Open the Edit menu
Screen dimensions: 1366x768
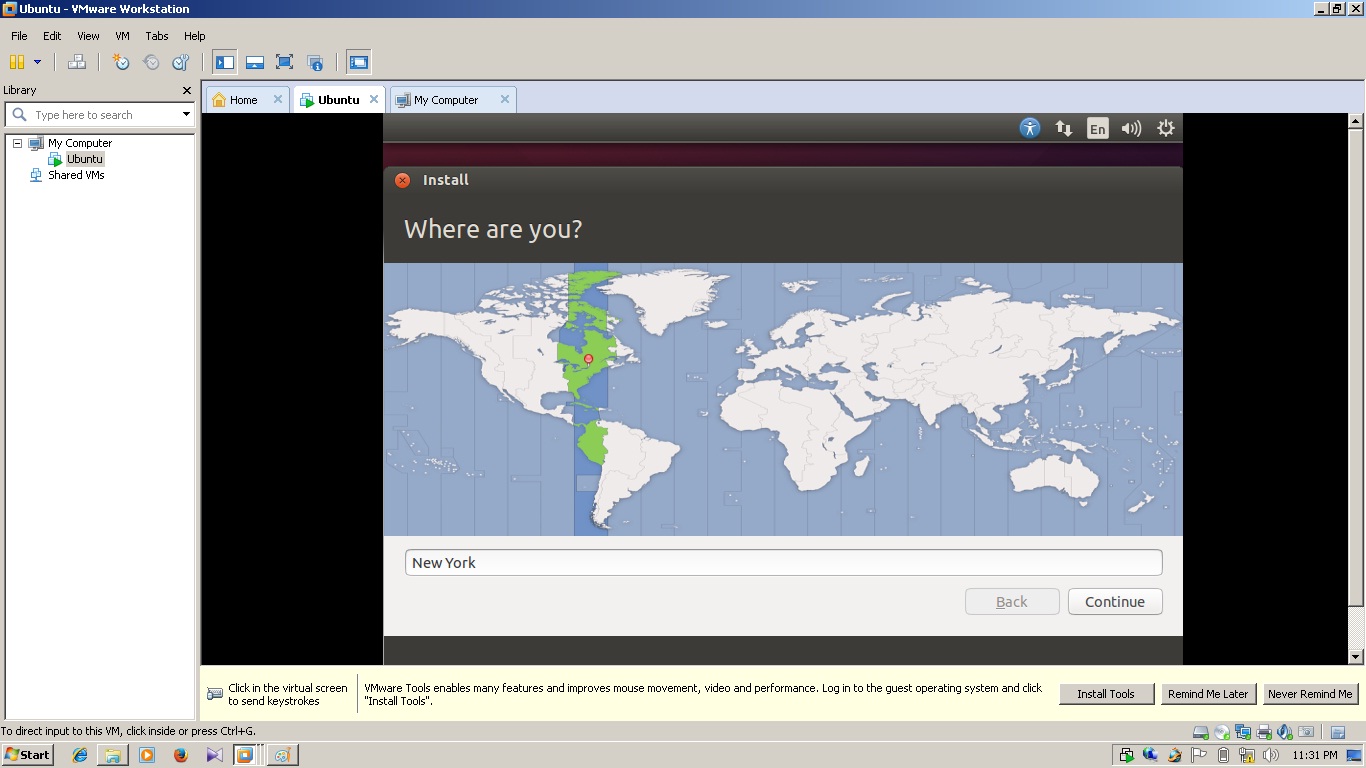click(x=52, y=36)
